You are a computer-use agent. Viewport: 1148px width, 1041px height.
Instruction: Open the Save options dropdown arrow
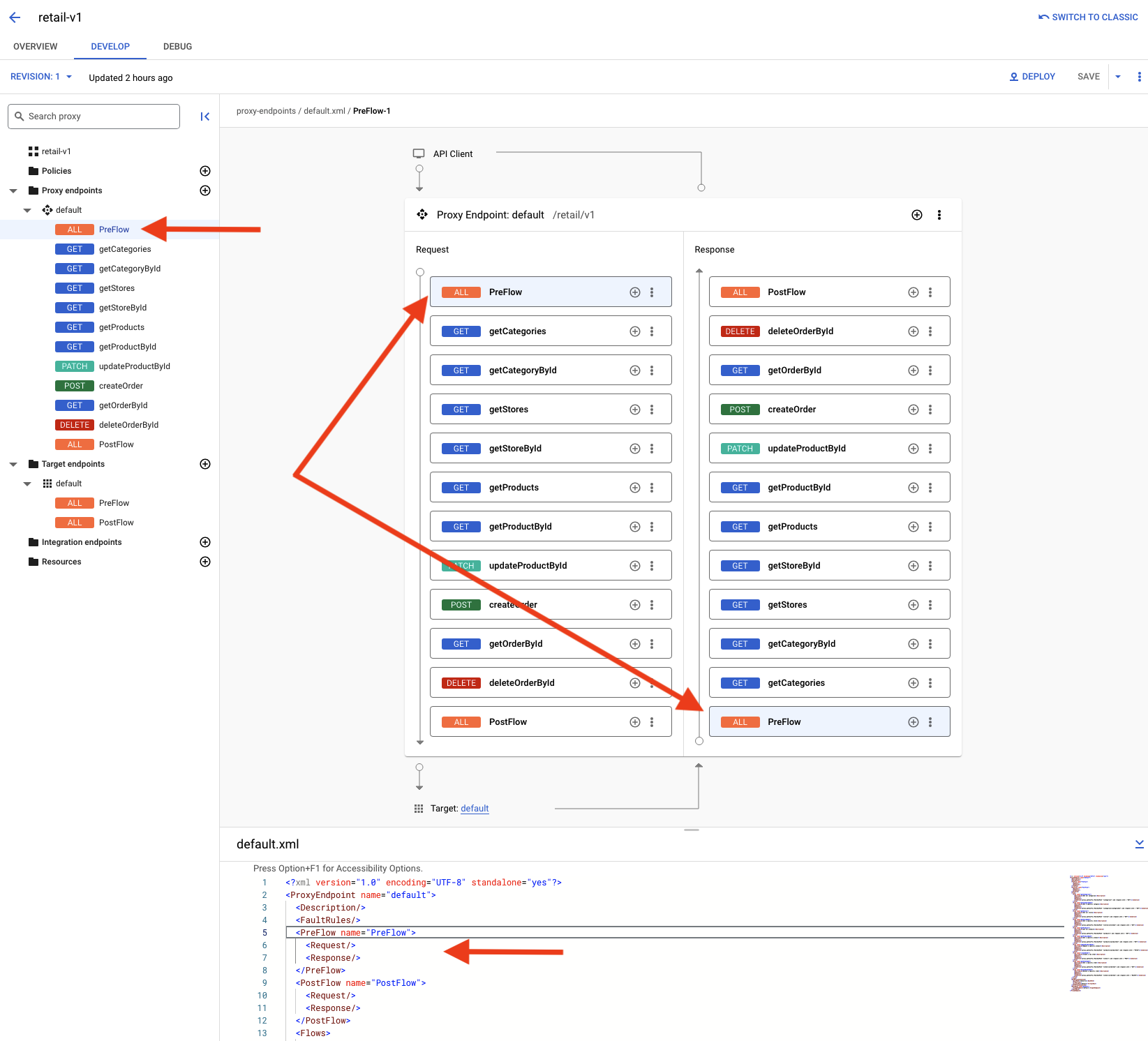(1118, 77)
